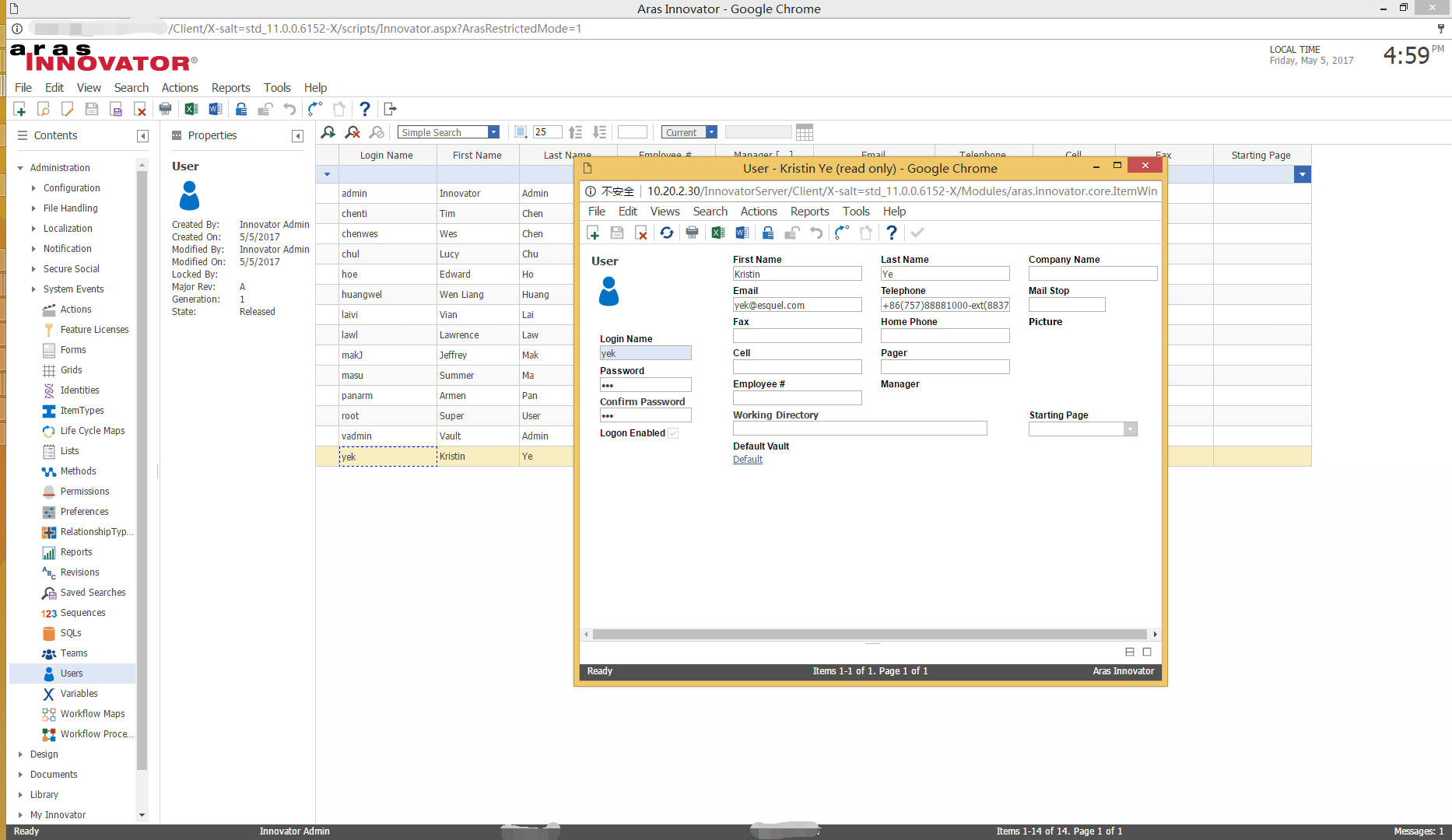The width and height of the screenshot is (1452, 840).
Task: Click the horizontal scrollbar in User window
Action: (869, 635)
